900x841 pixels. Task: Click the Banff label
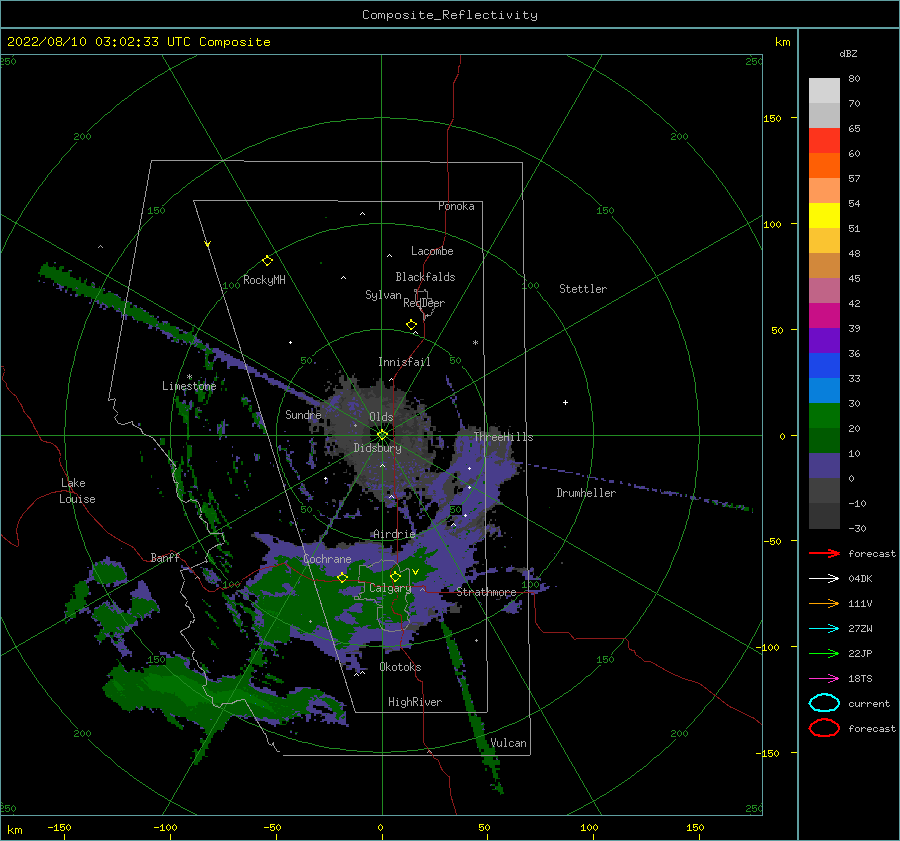tap(165, 557)
